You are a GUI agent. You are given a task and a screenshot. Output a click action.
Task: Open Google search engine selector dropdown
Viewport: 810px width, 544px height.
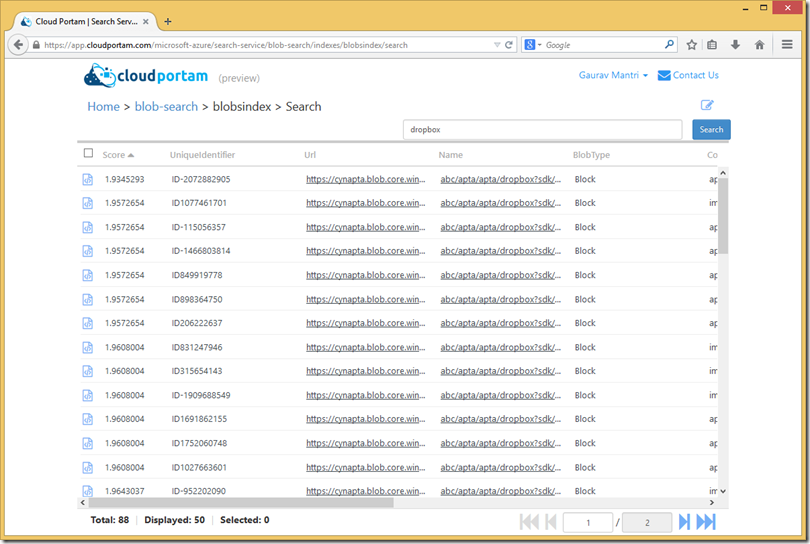[x=533, y=45]
